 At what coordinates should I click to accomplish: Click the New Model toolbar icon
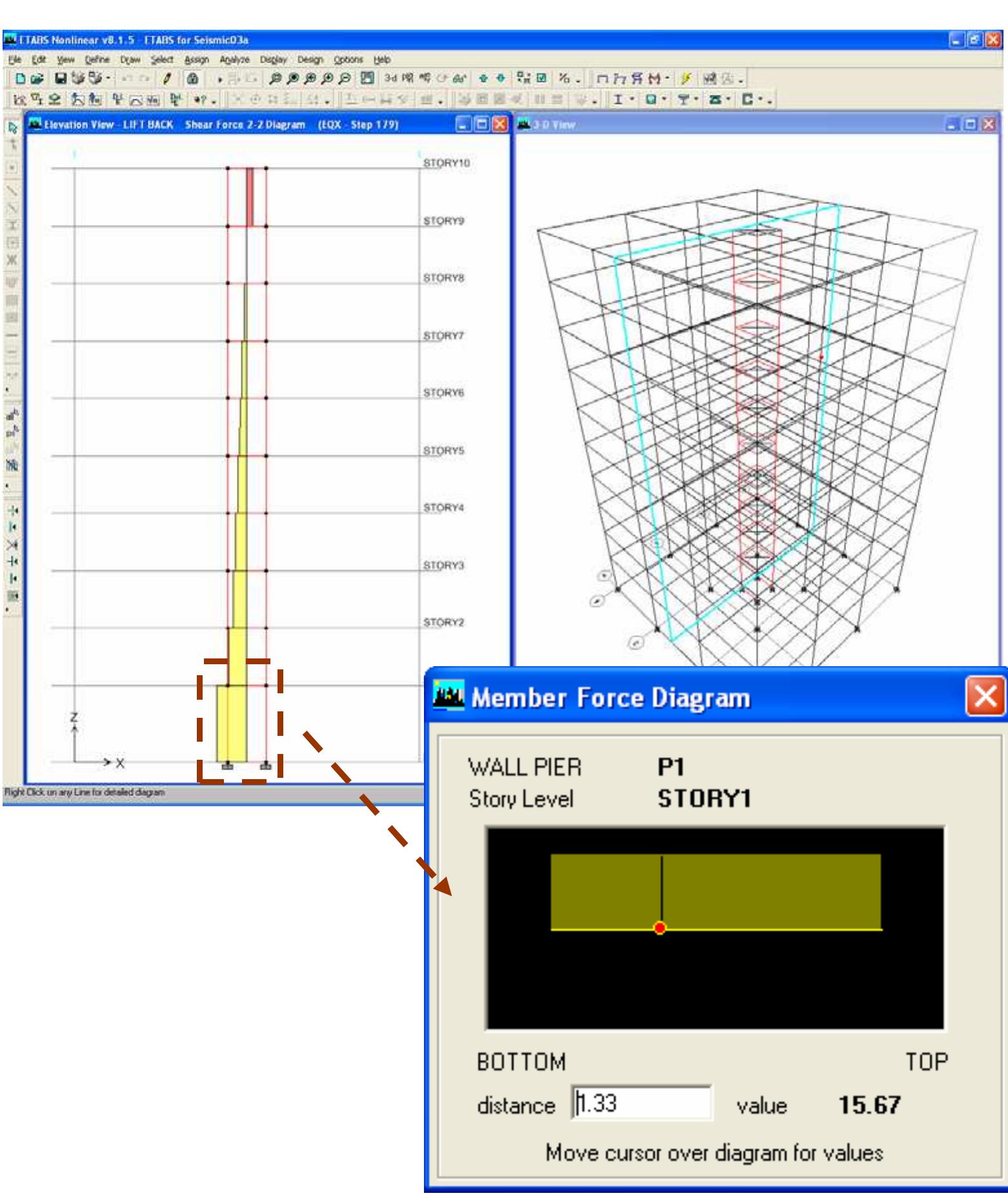(x=21, y=79)
